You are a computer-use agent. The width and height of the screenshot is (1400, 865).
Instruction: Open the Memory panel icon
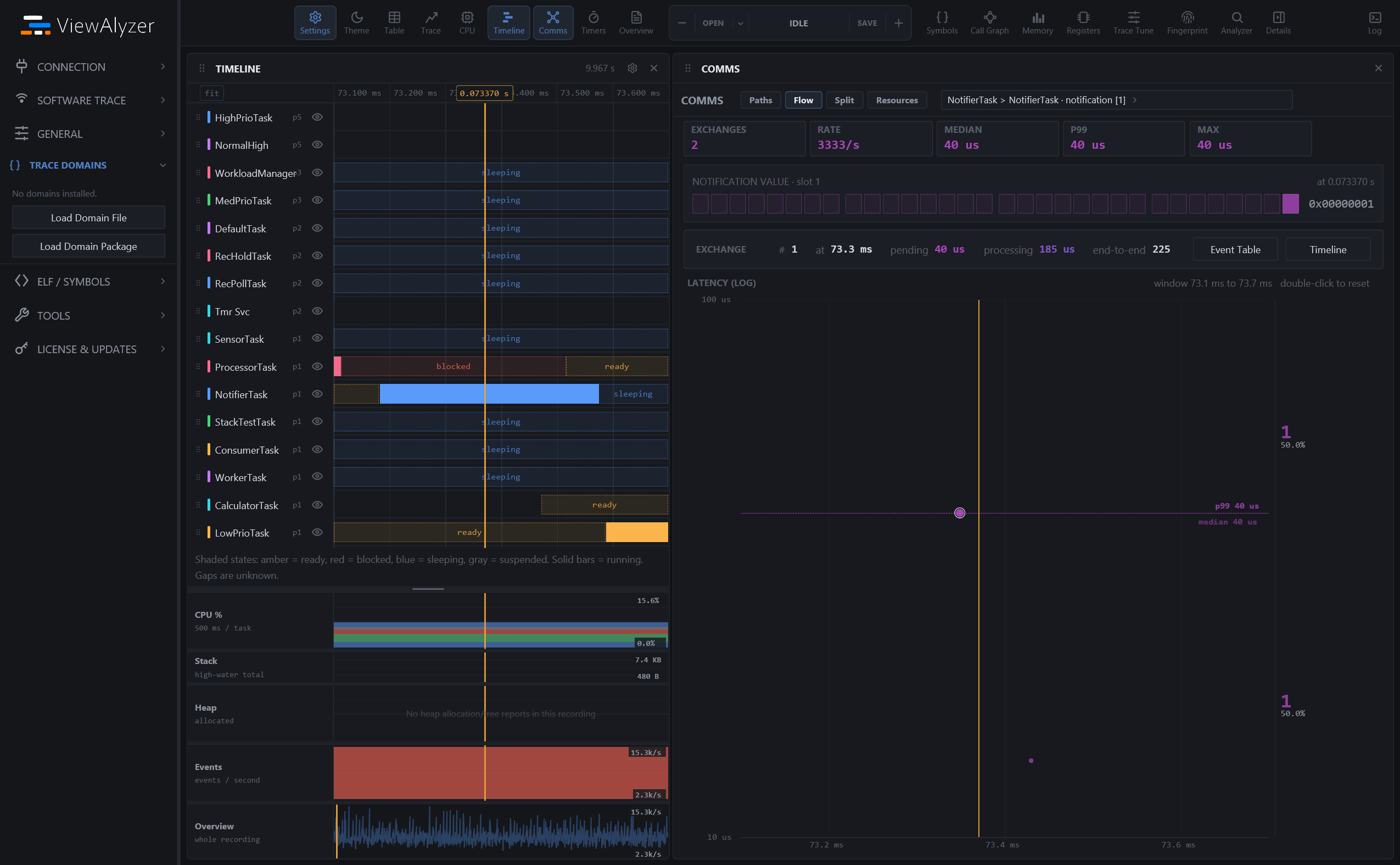coord(1038,23)
